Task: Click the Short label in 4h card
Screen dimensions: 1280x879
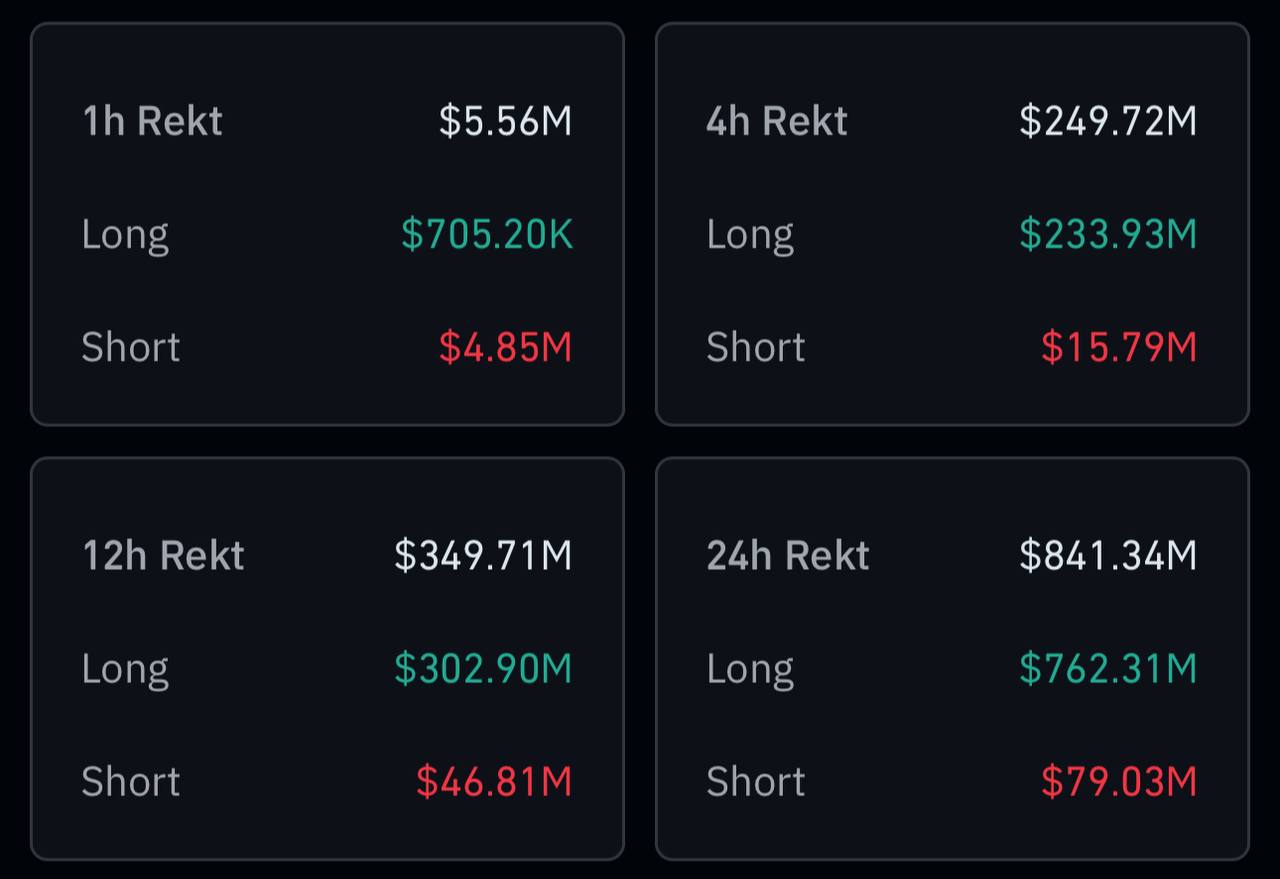Action: (755, 347)
